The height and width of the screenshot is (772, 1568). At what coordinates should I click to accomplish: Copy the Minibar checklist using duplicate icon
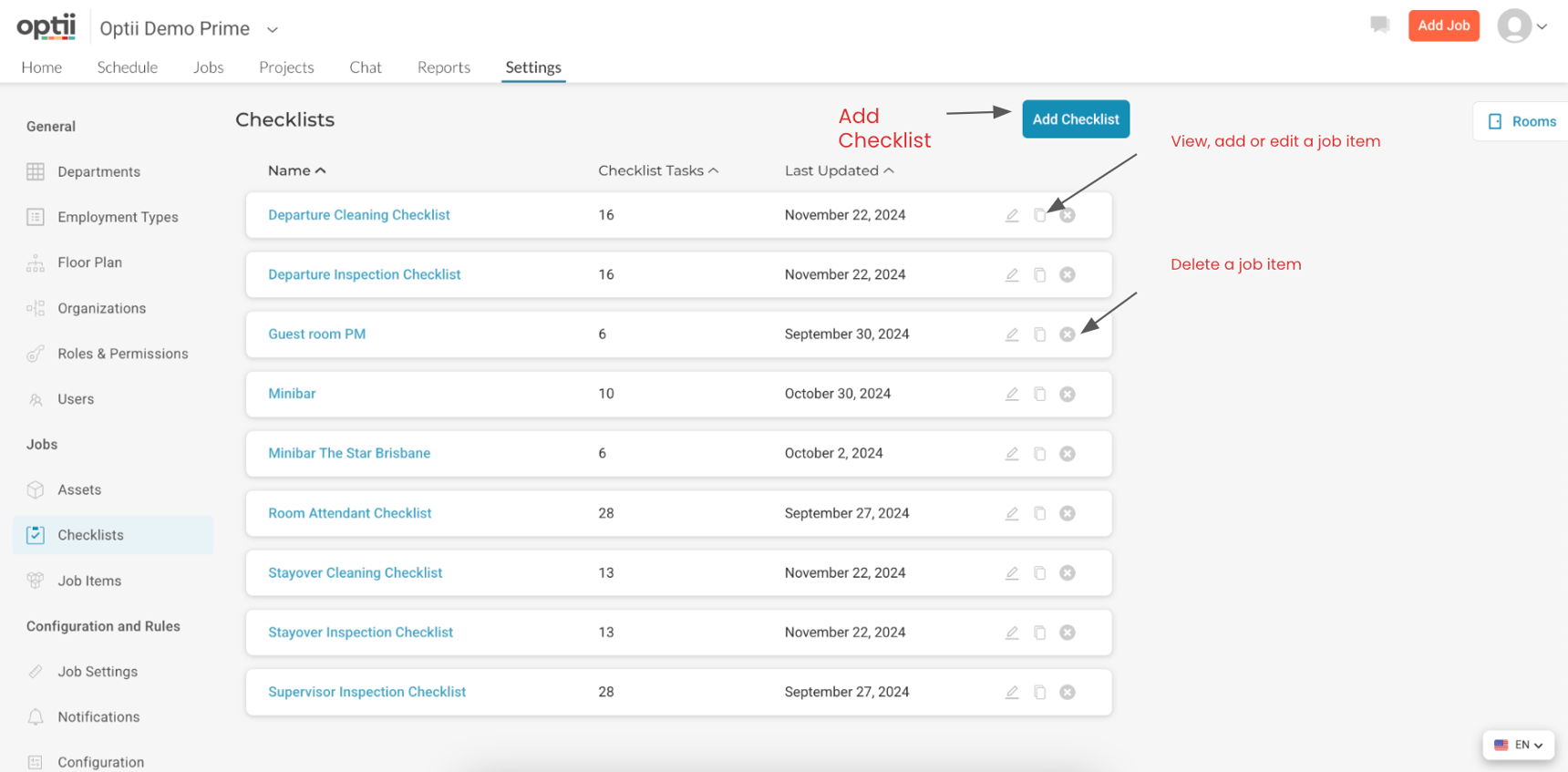point(1039,395)
